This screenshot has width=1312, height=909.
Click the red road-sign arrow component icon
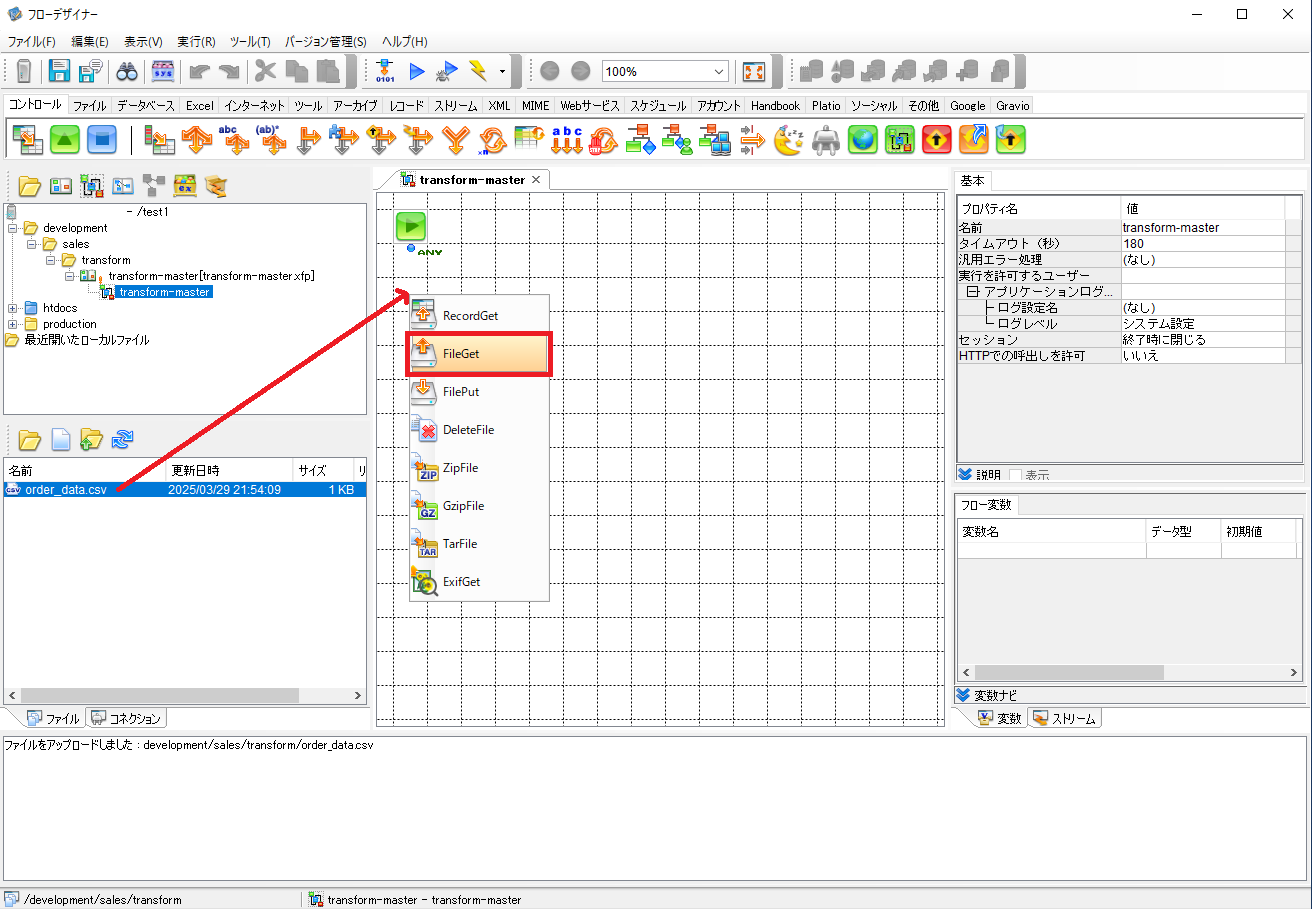[936, 139]
